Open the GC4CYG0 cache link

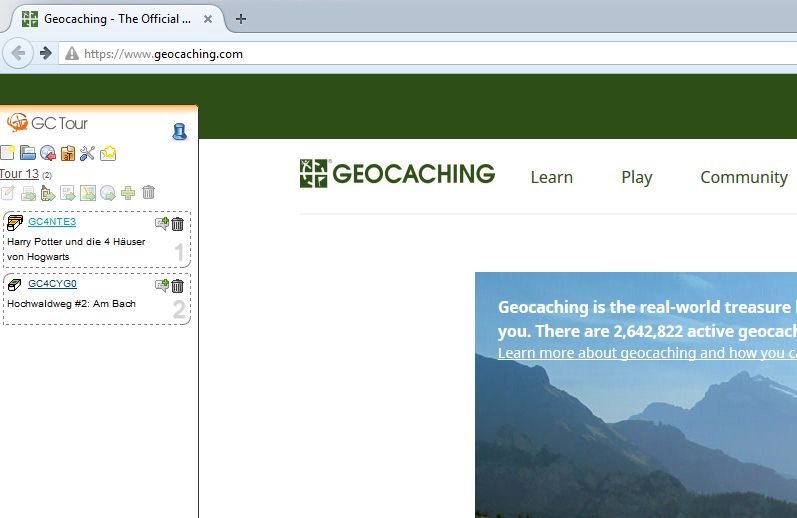pyautogui.click(x=52, y=284)
